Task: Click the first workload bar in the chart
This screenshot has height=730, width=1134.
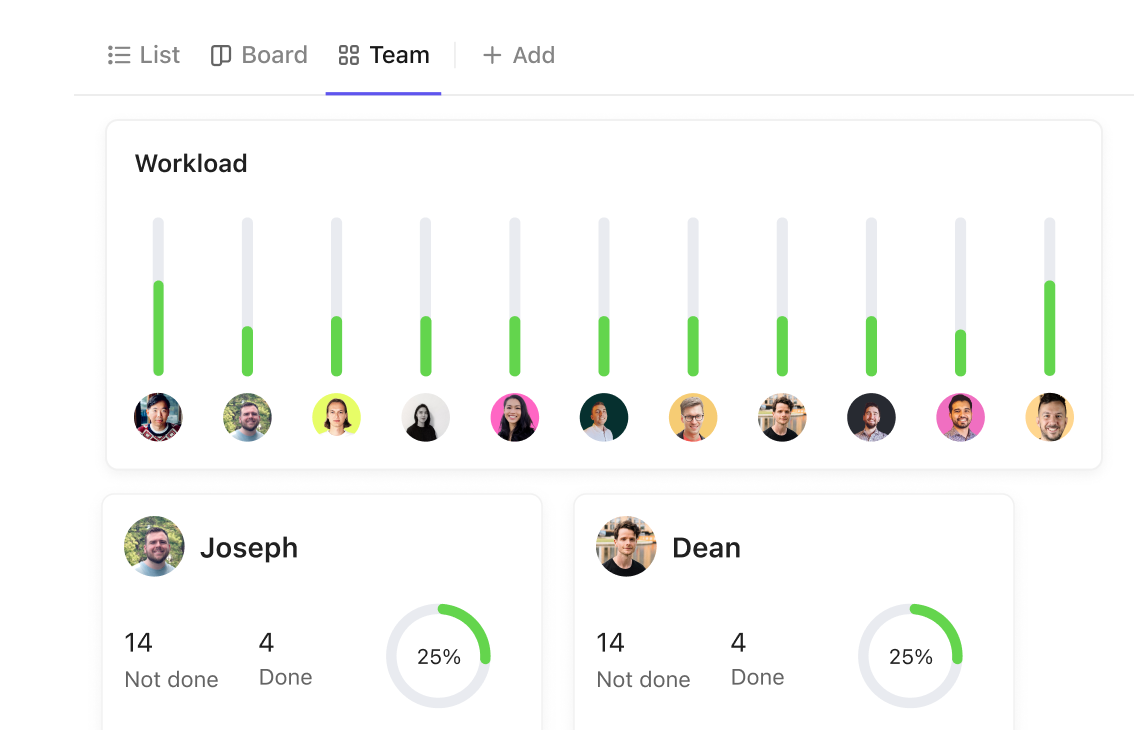Action: tap(158, 297)
